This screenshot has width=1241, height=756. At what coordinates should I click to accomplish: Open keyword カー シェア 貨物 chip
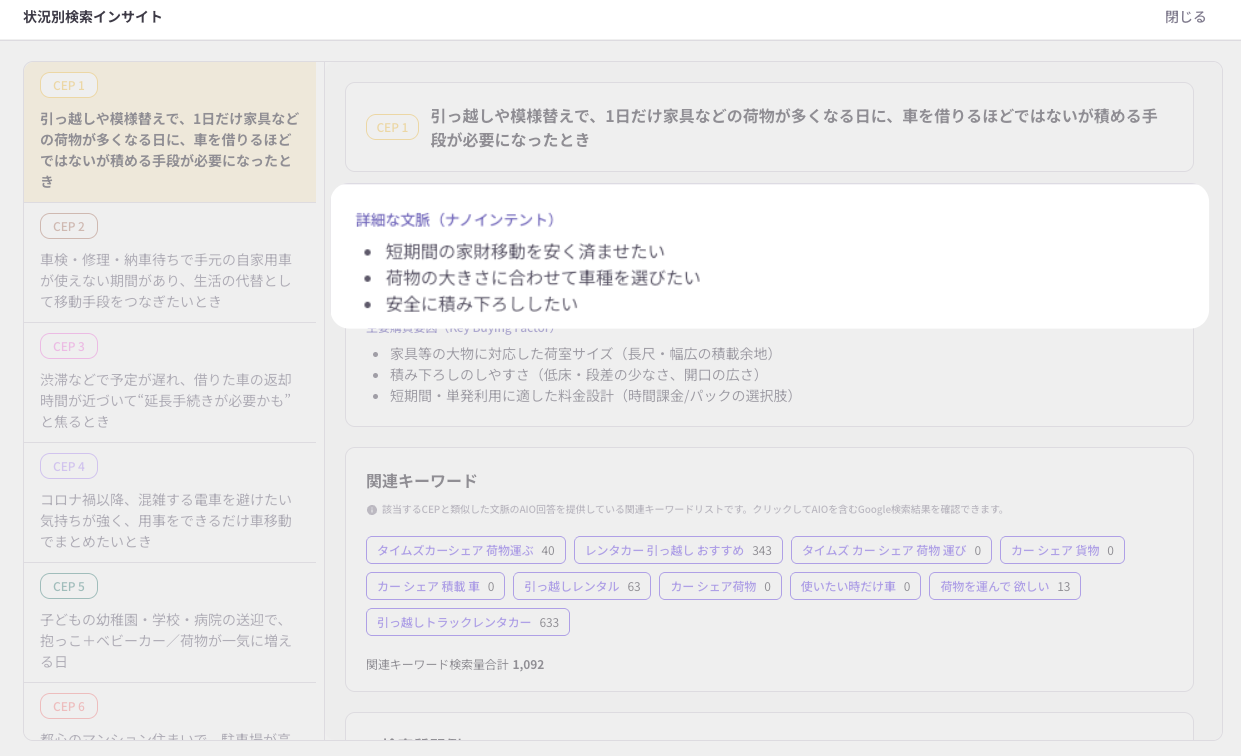tap(1062, 550)
